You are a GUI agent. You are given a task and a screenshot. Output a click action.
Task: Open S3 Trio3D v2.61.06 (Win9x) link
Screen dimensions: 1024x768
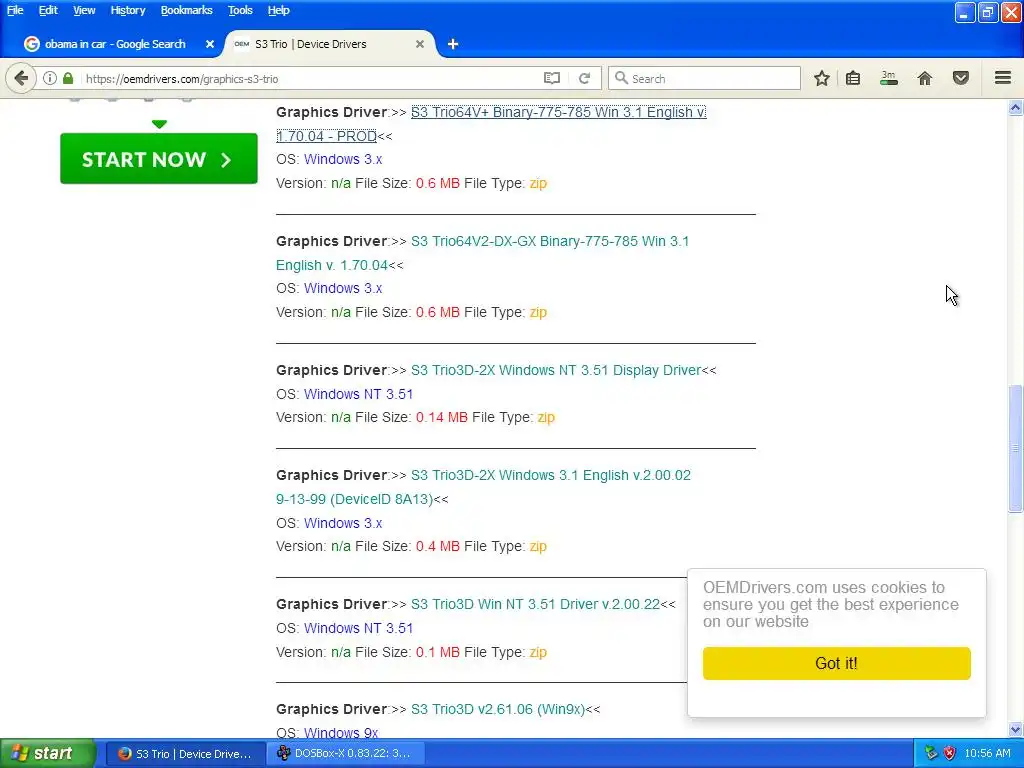click(498, 709)
